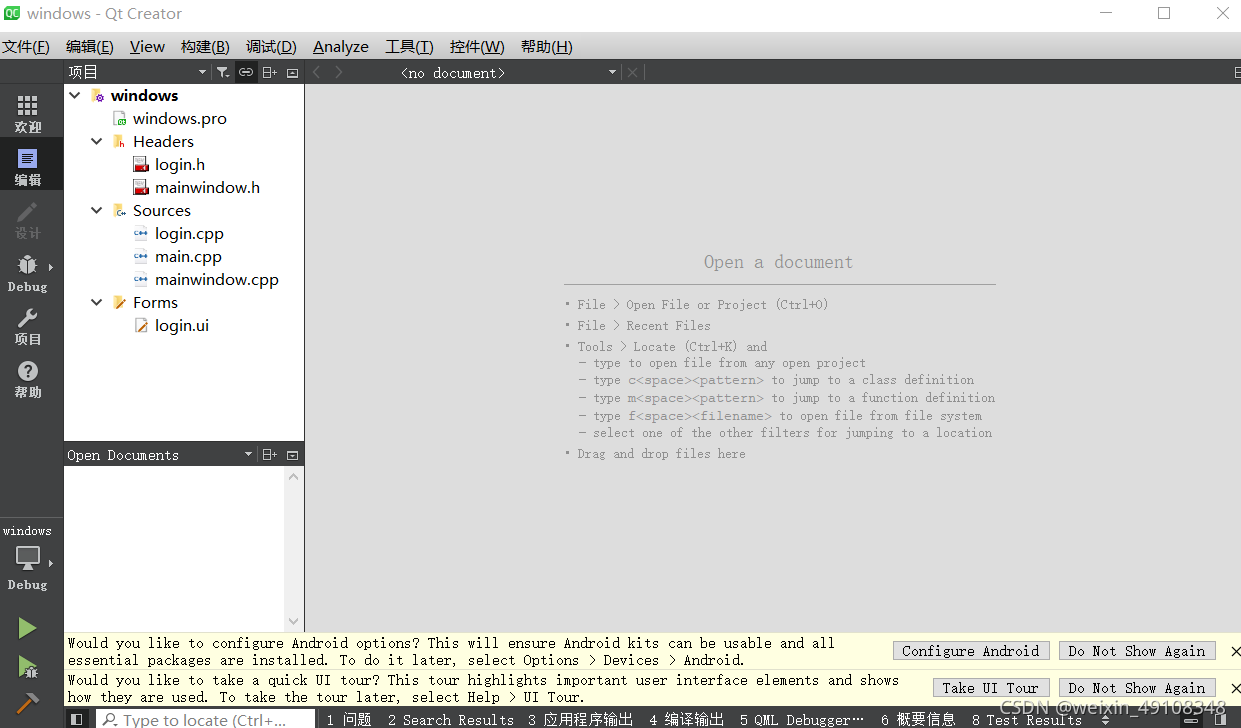
Task: Close the current document with X
Action: tap(632, 72)
